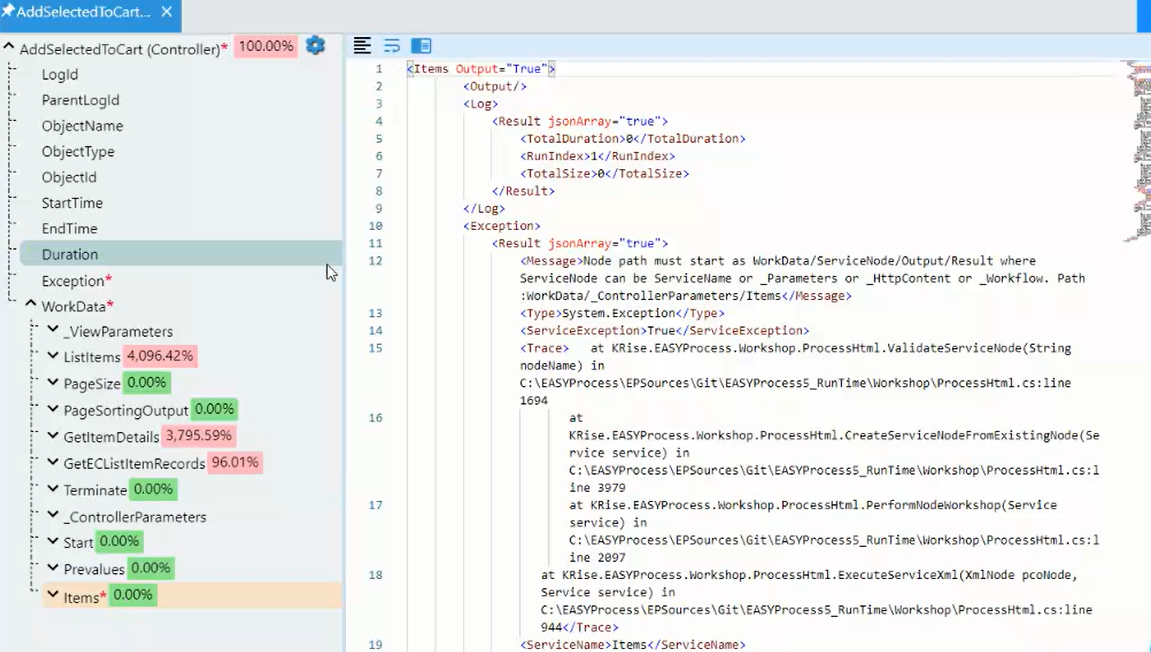This screenshot has height=652, width=1151.
Task: Select the LogId tree item
Action: click(59, 74)
